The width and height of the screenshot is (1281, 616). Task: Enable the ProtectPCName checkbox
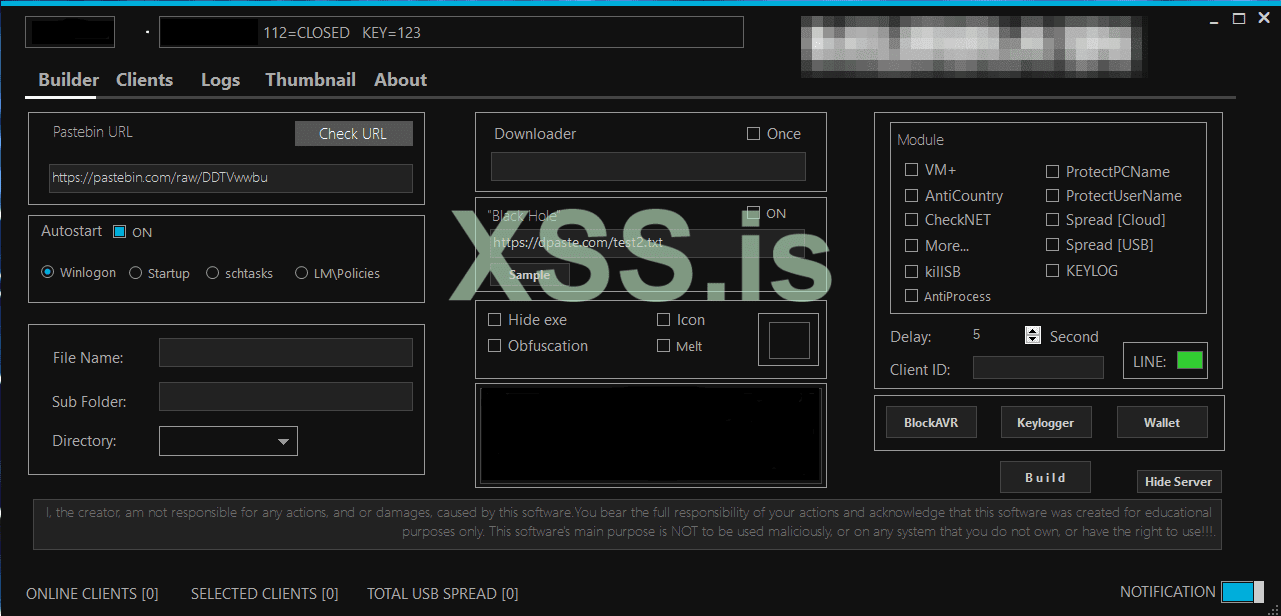[x=1053, y=172]
